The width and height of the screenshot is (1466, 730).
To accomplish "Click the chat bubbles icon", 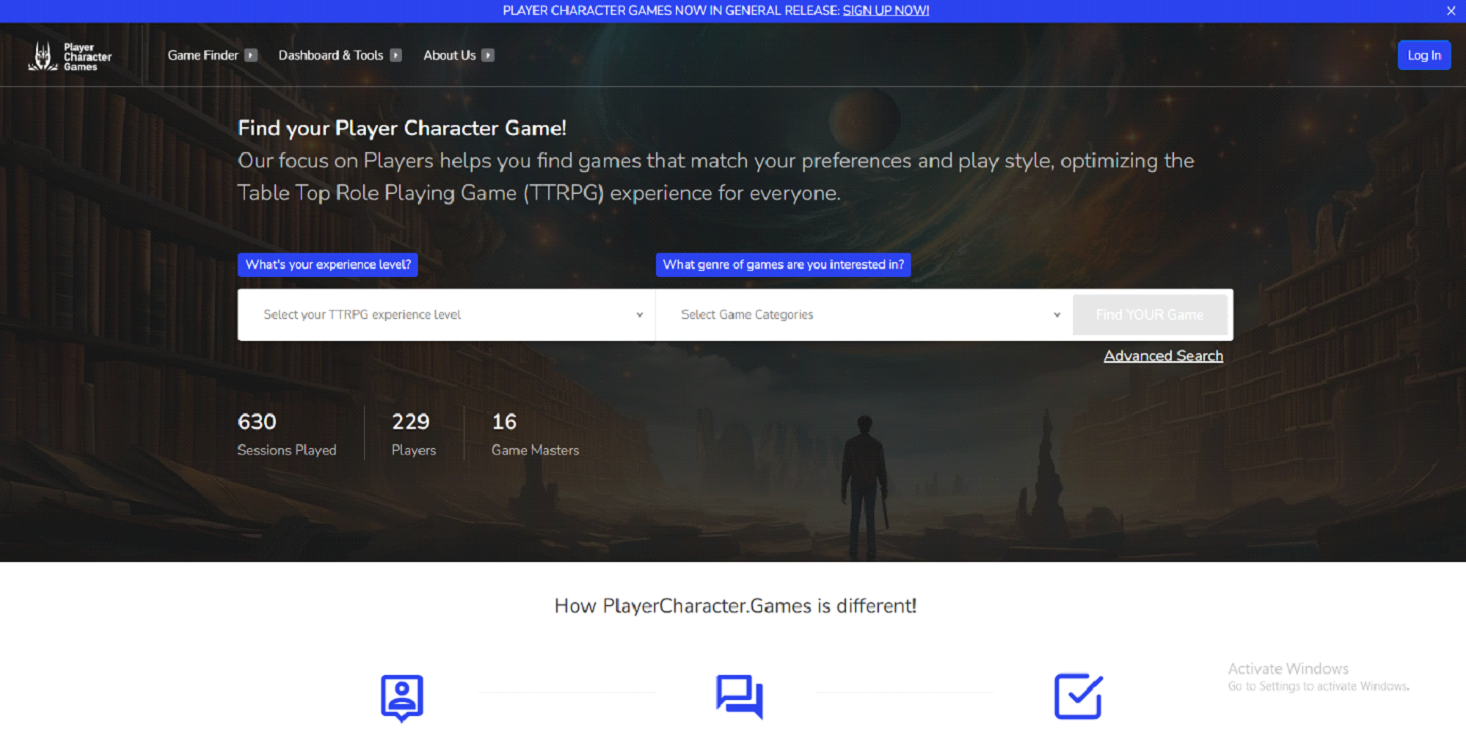I will click(x=739, y=697).
